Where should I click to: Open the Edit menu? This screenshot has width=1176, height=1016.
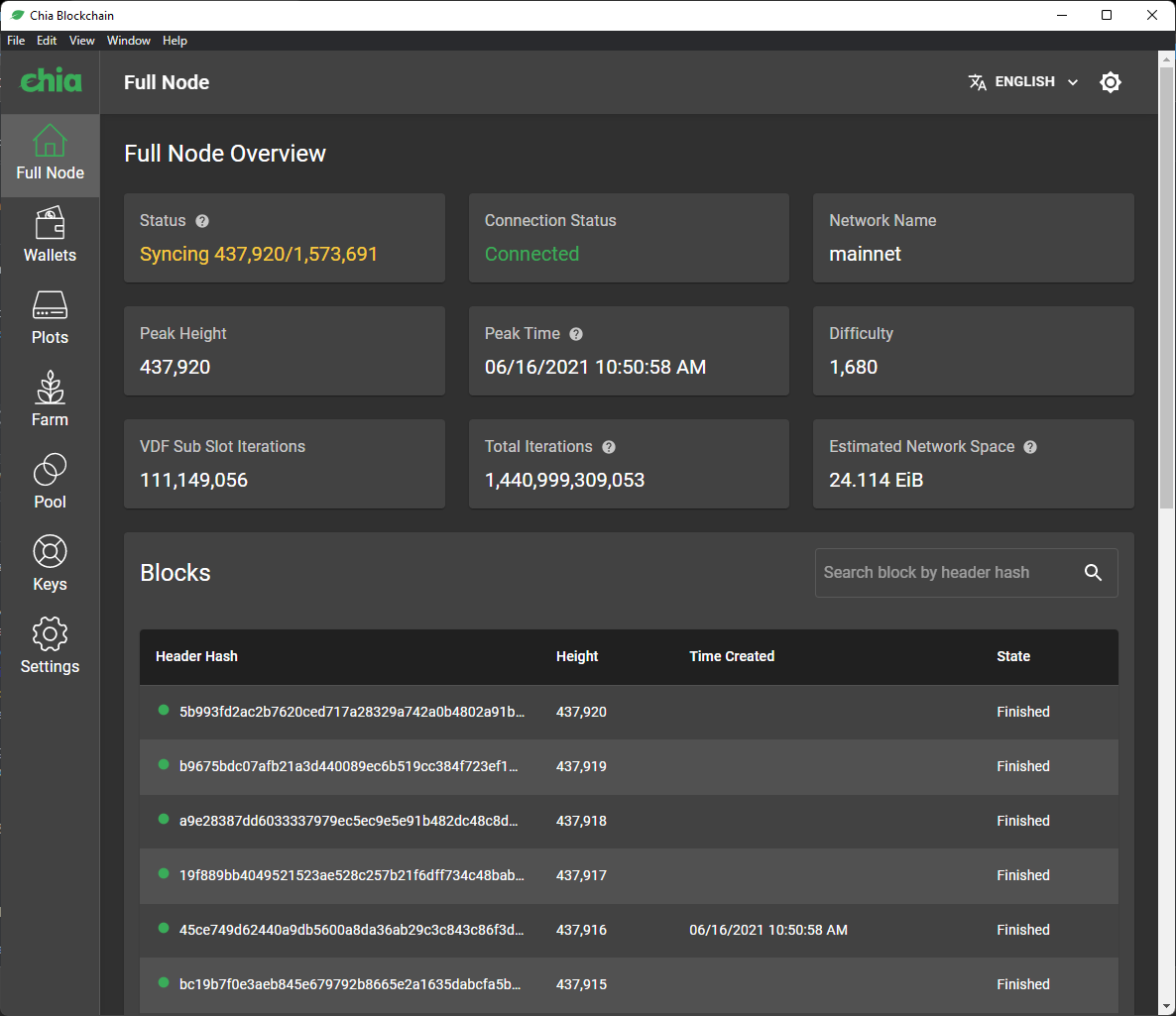coord(47,41)
